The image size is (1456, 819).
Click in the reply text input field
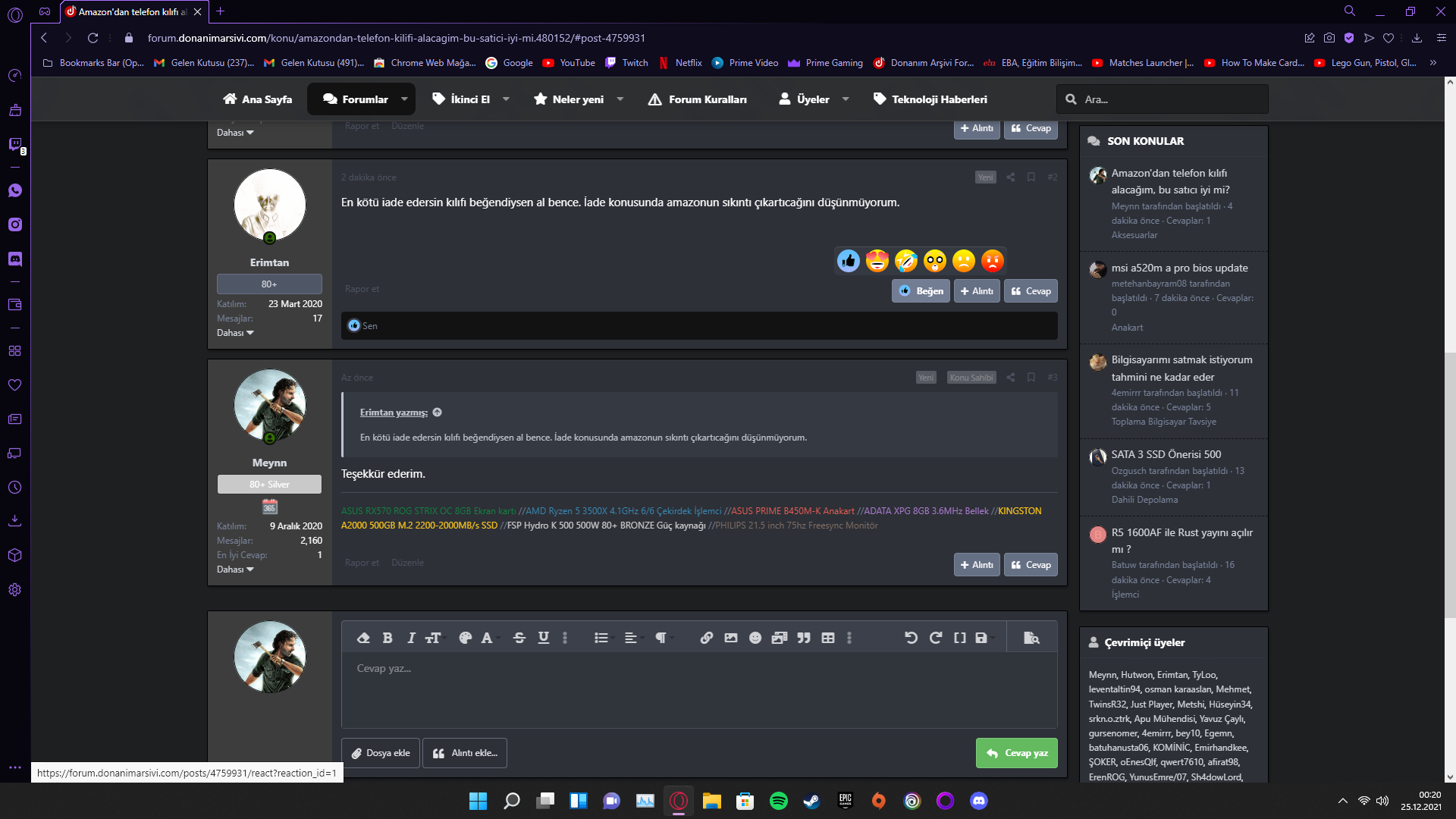coord(698,667)
